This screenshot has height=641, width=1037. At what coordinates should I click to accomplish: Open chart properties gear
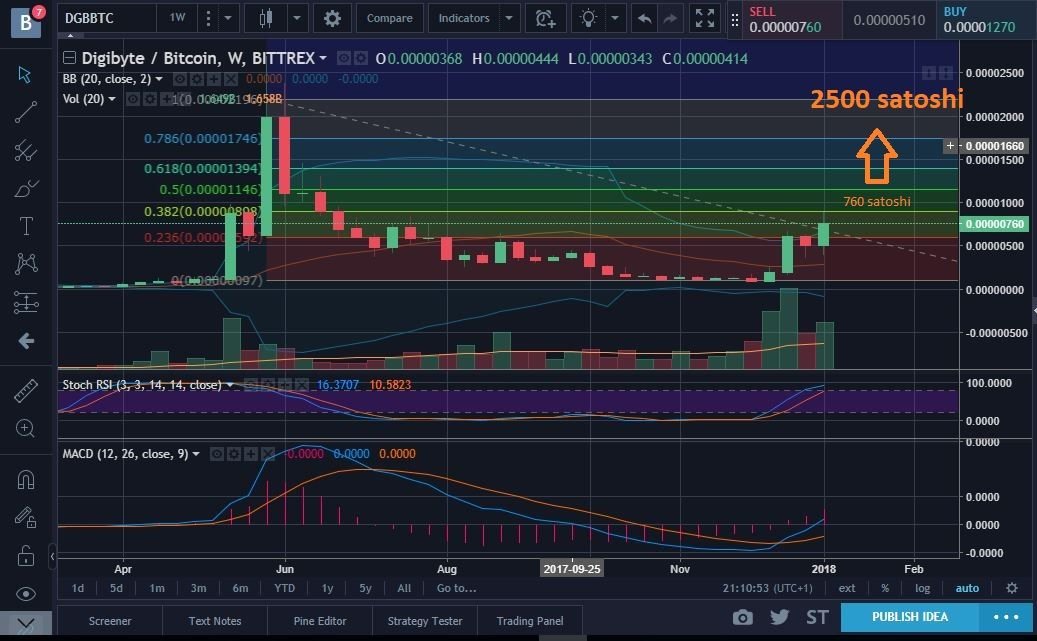pyautogui.click(x=332, y=19)
